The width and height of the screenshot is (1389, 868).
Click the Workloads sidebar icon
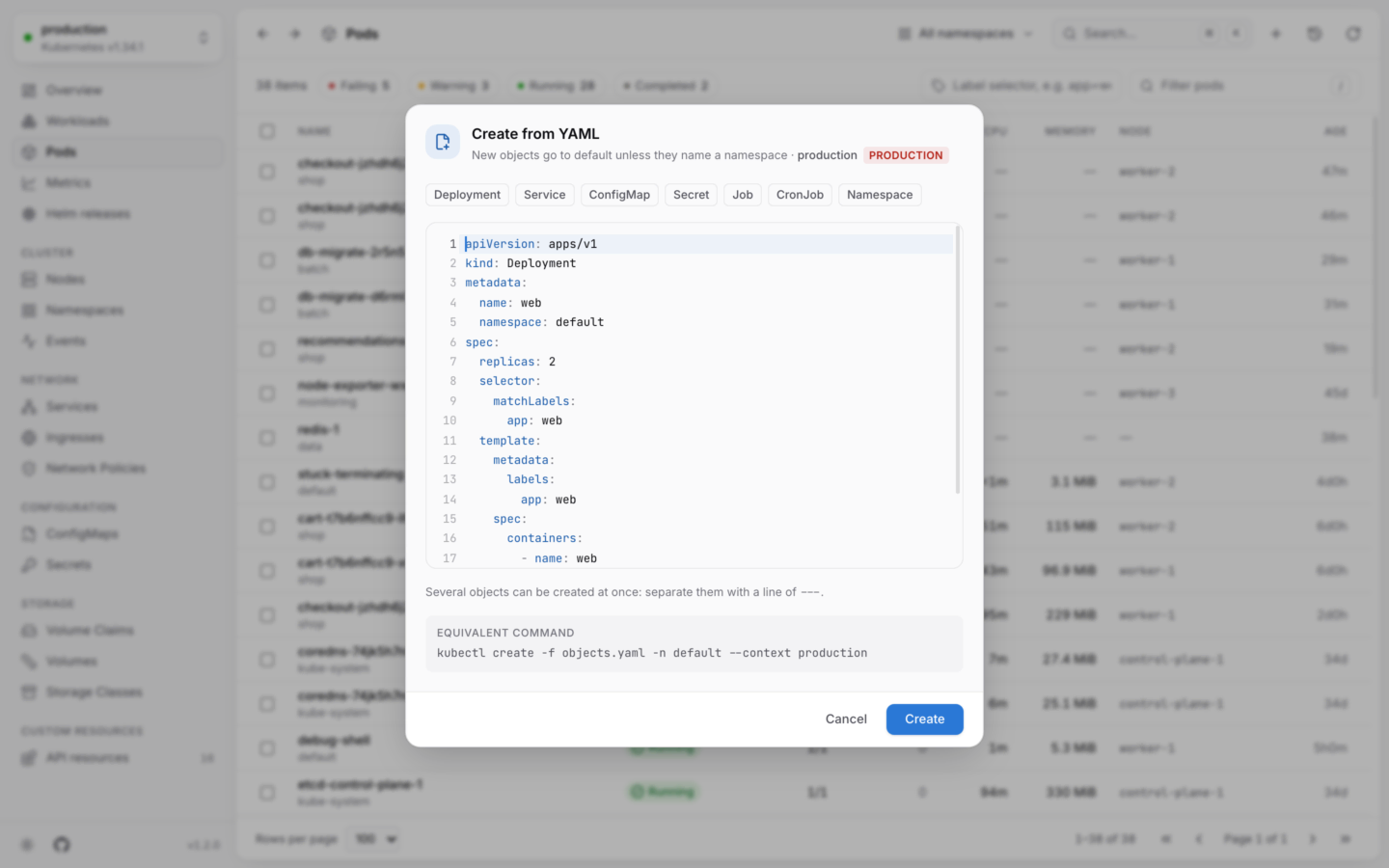pos(29,121)
